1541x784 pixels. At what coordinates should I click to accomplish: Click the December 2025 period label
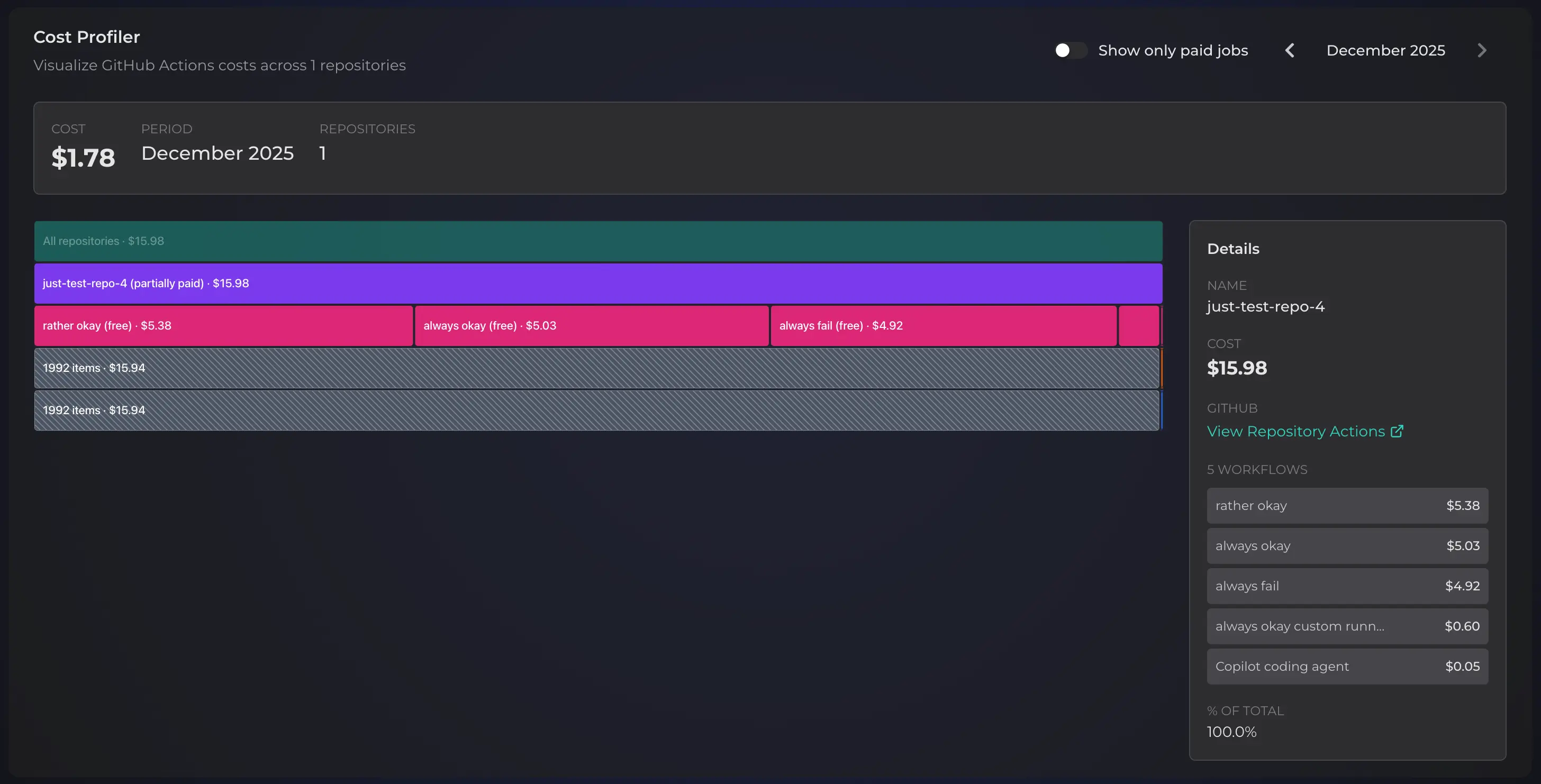(1385, 50)
